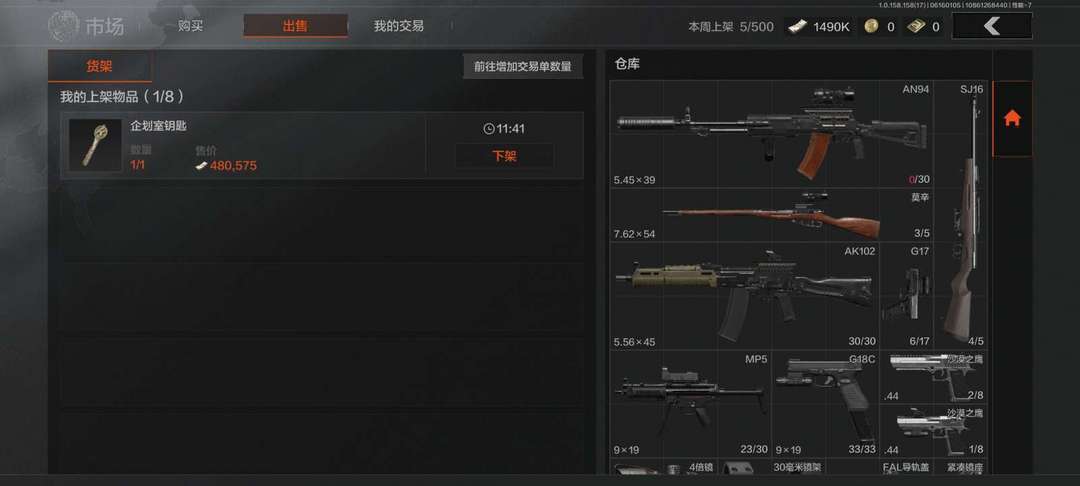This screenshot has height=486, width=1080.
Task: Open the 我的交易 tab
Action: [399, 26]
